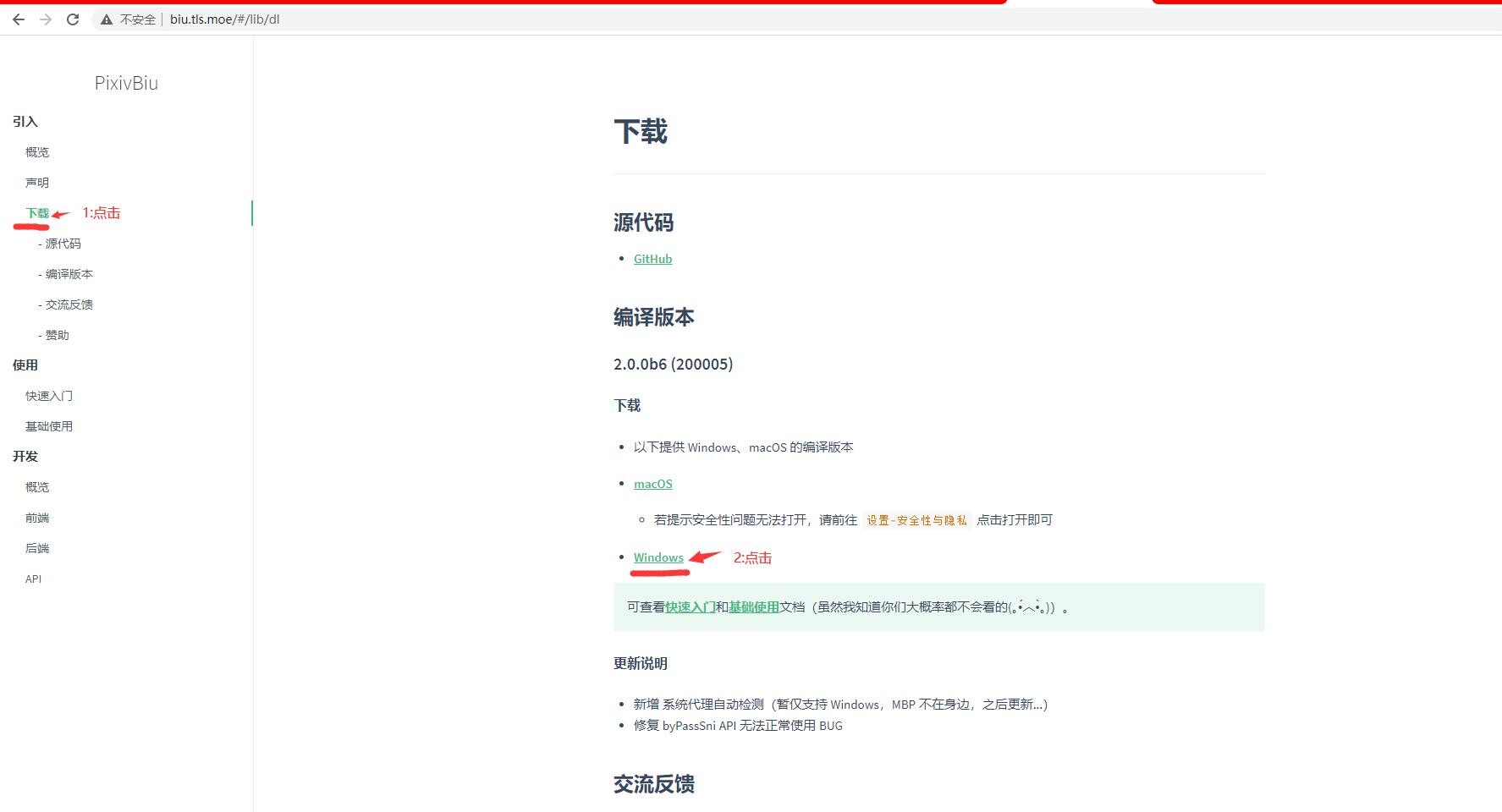1502x812 pixels.
Task: Click the browser forward arrow
Action: [x=46, y=19]
